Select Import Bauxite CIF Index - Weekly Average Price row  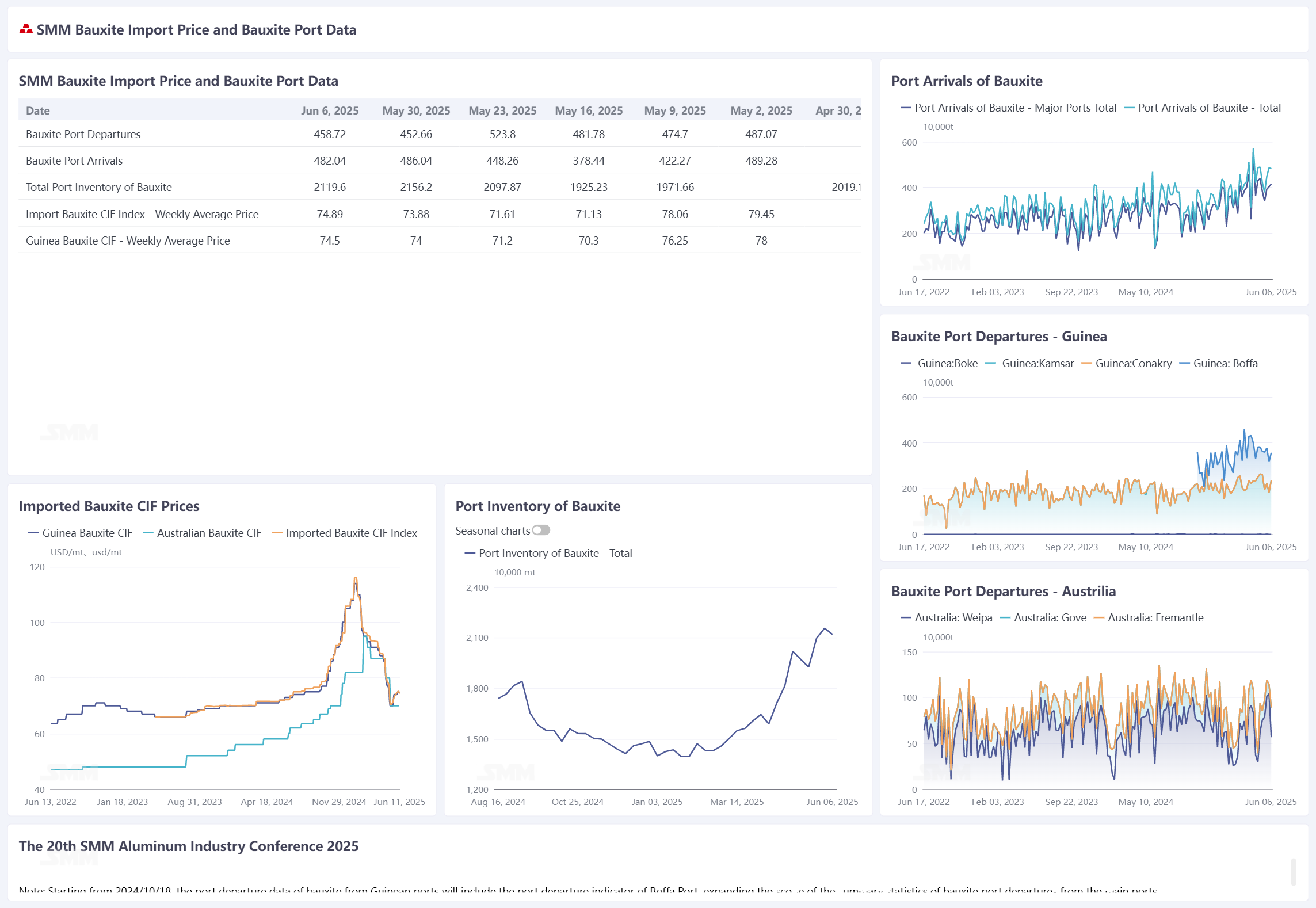point(440,214)
